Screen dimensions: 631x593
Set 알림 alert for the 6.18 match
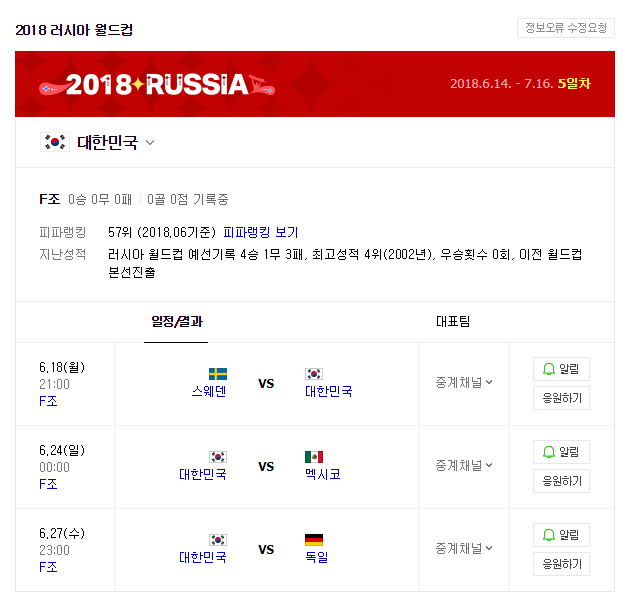tap(561, 369)
